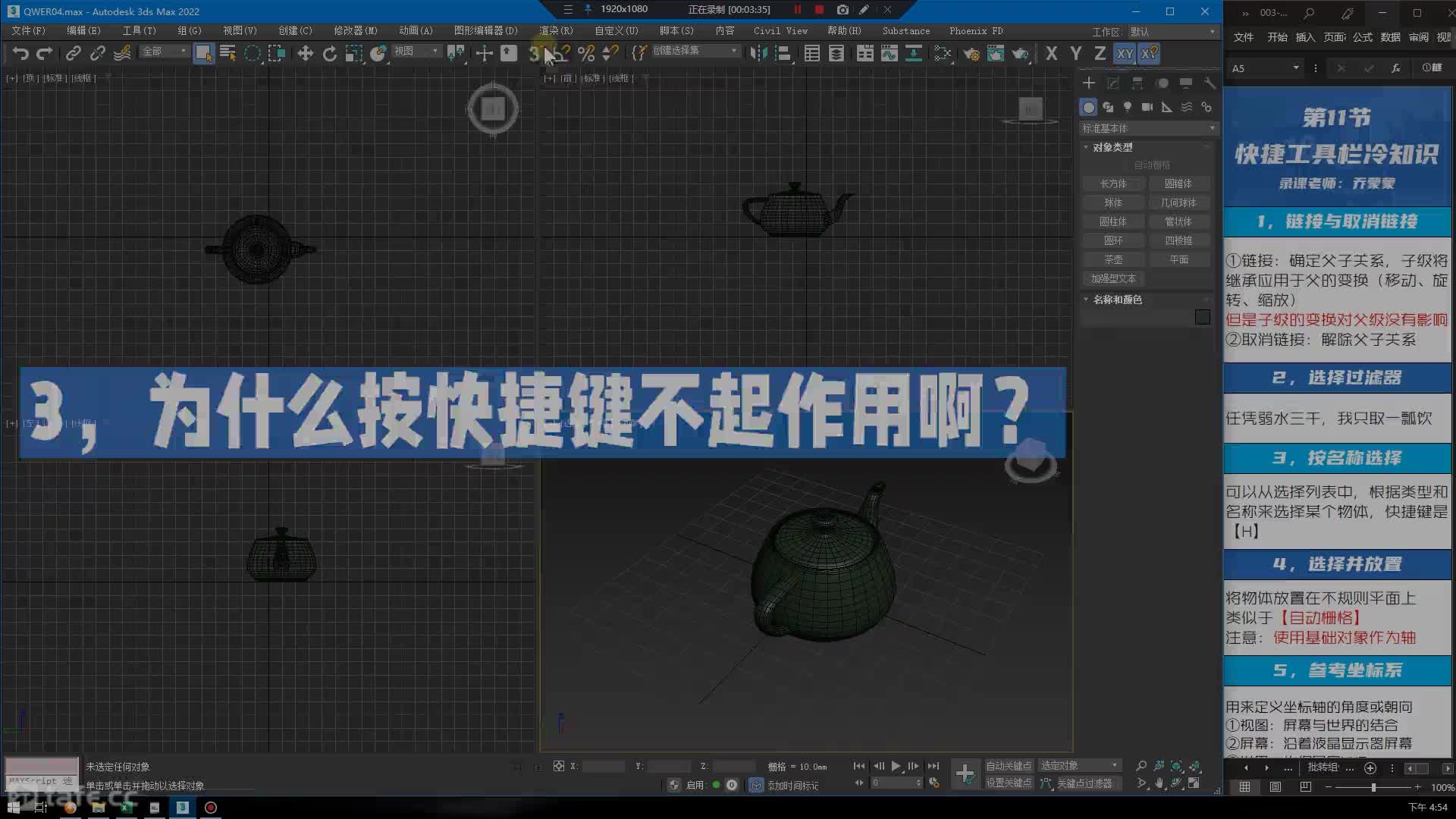Stop the screen recording red square
This screenshot has height=819, width=1456.
pyautogui.click(x=819, y=10)
